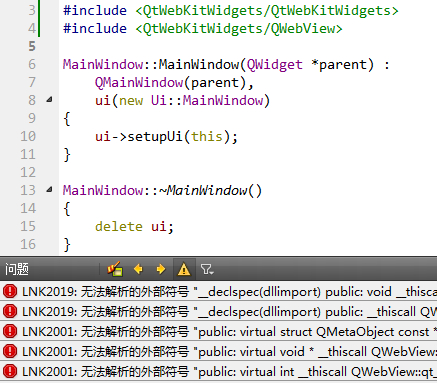
Task: Click line number 10 in gutter
Action: [28, 136]
